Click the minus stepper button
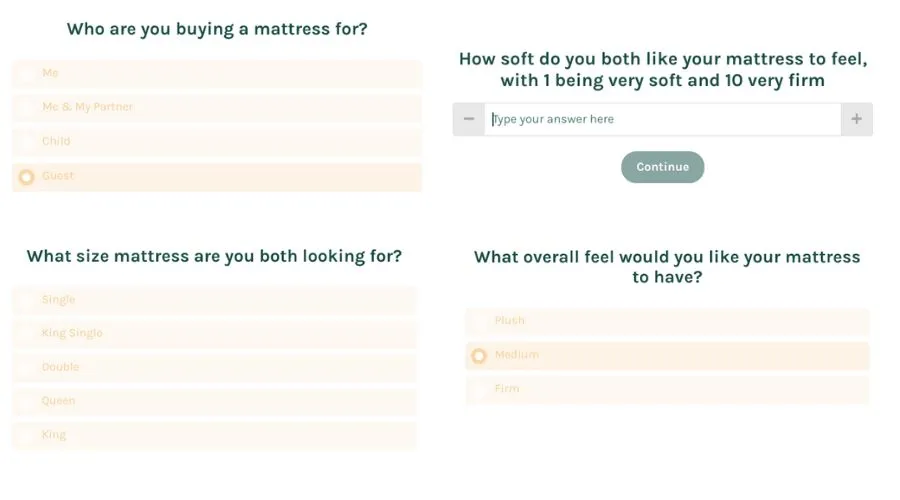This screenshot has height=500, width=900. (469, 119)
